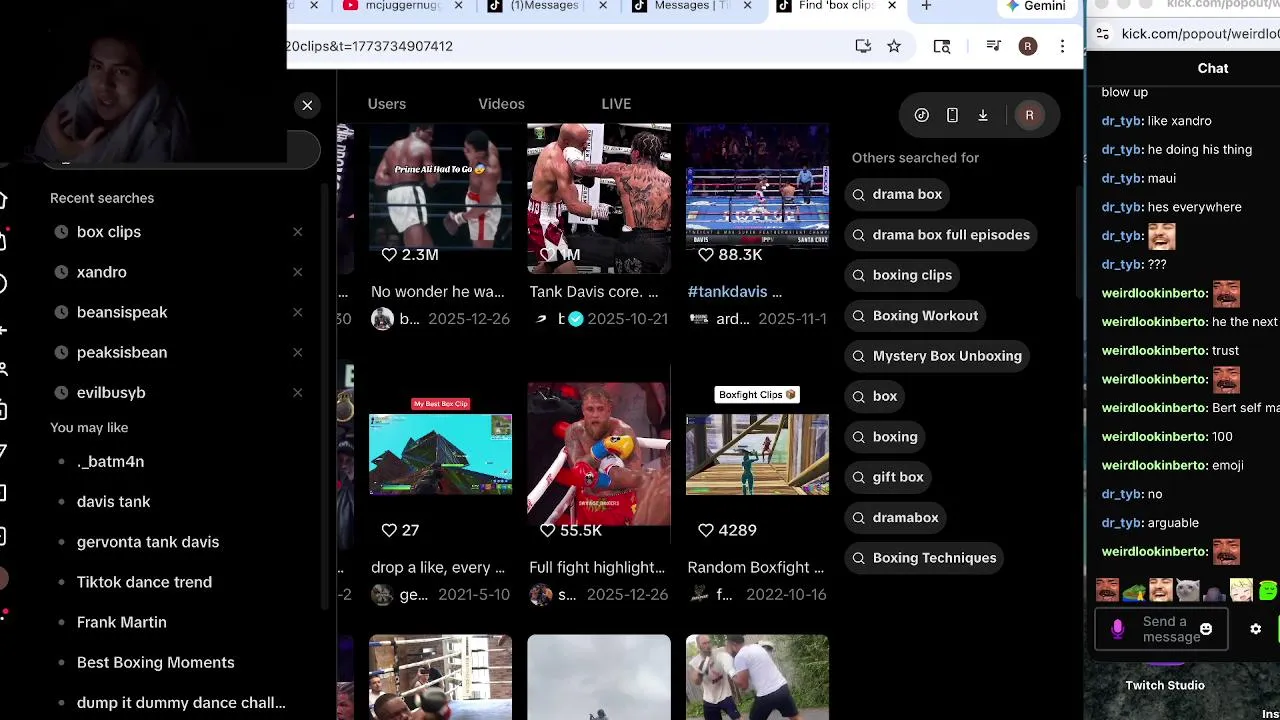
Task: Open a new Chrome tab with plus
Action: pos(926,6)
